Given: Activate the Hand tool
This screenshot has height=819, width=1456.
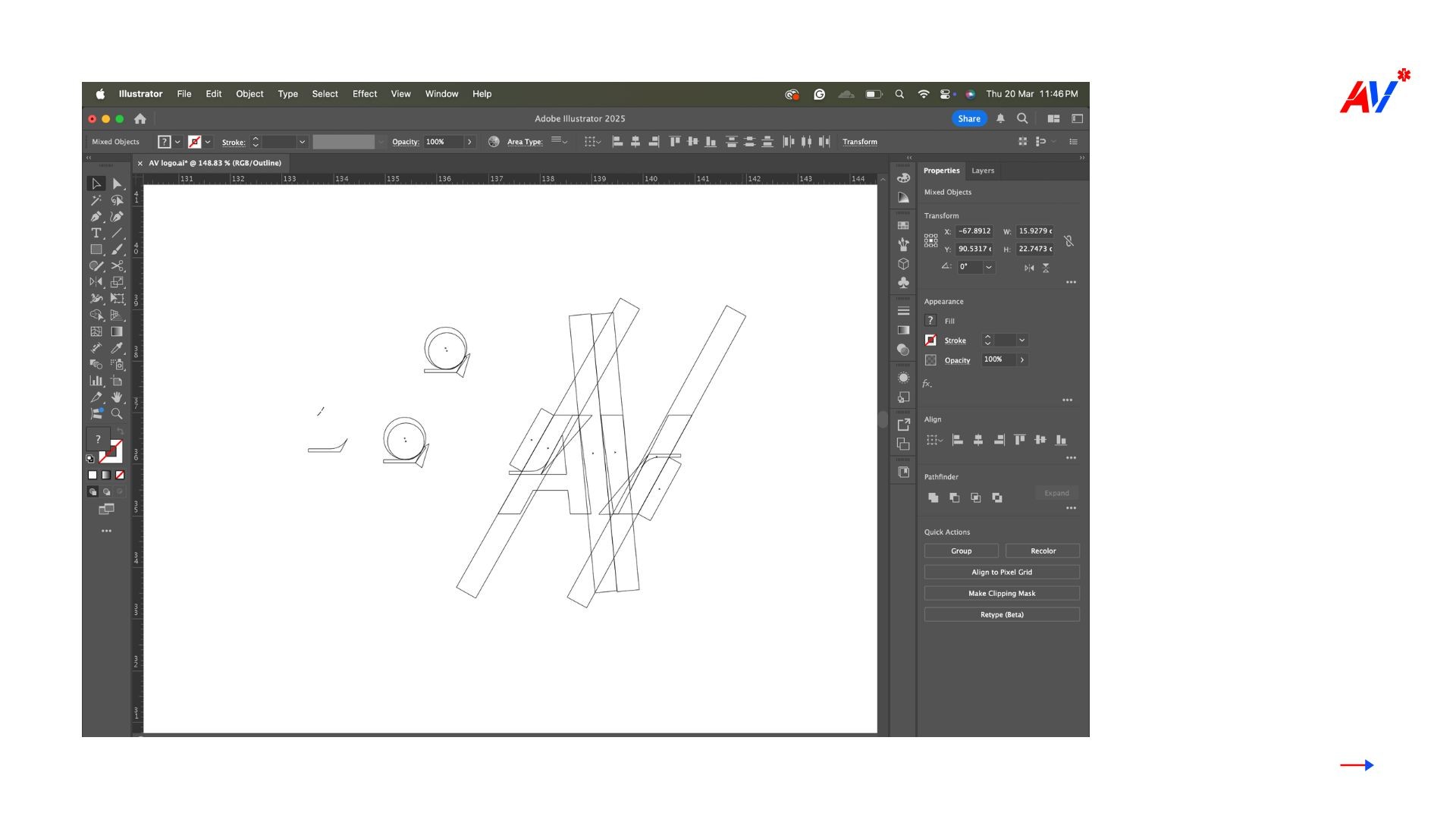Looking at the screenshot, I should [117, 397].
